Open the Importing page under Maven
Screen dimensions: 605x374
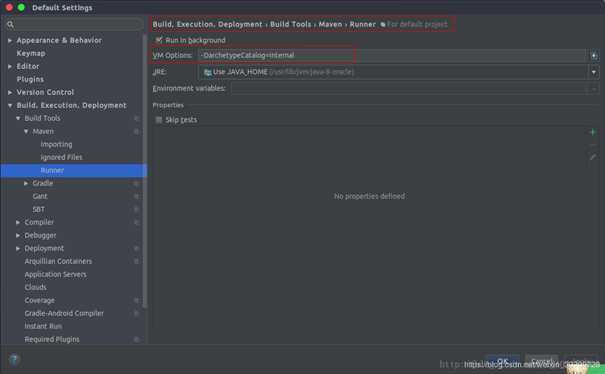(x=56, y=144)
